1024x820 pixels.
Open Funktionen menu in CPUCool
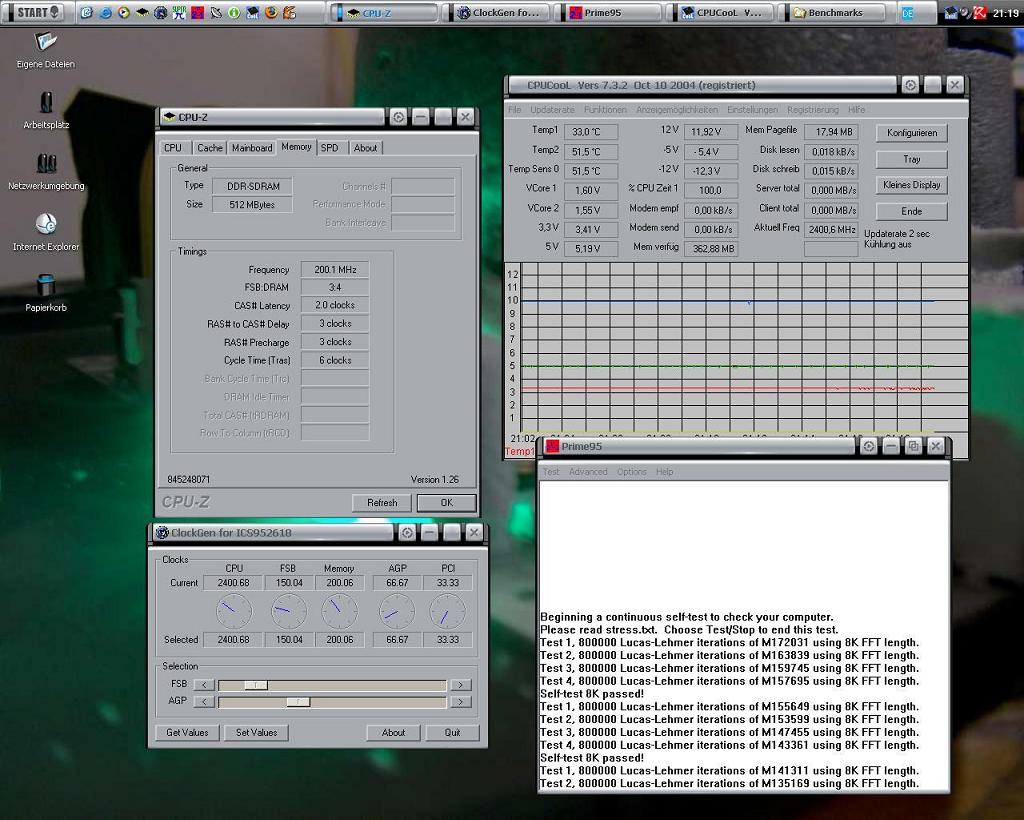coord(605,110)
